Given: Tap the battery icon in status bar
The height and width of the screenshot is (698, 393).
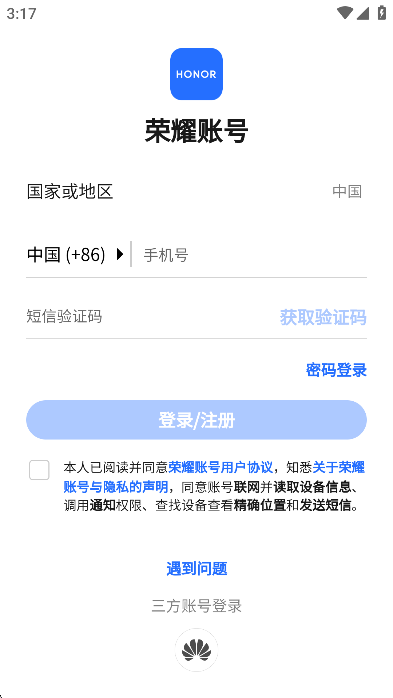Looking at the screenshot, I should click(381, 12).
